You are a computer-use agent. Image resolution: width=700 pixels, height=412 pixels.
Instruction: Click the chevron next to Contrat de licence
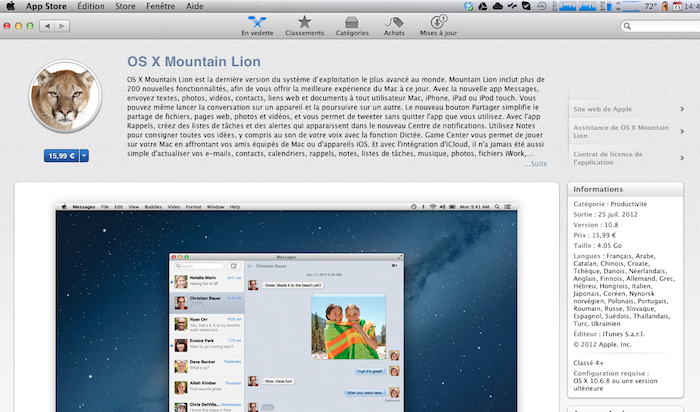point(682,158)
